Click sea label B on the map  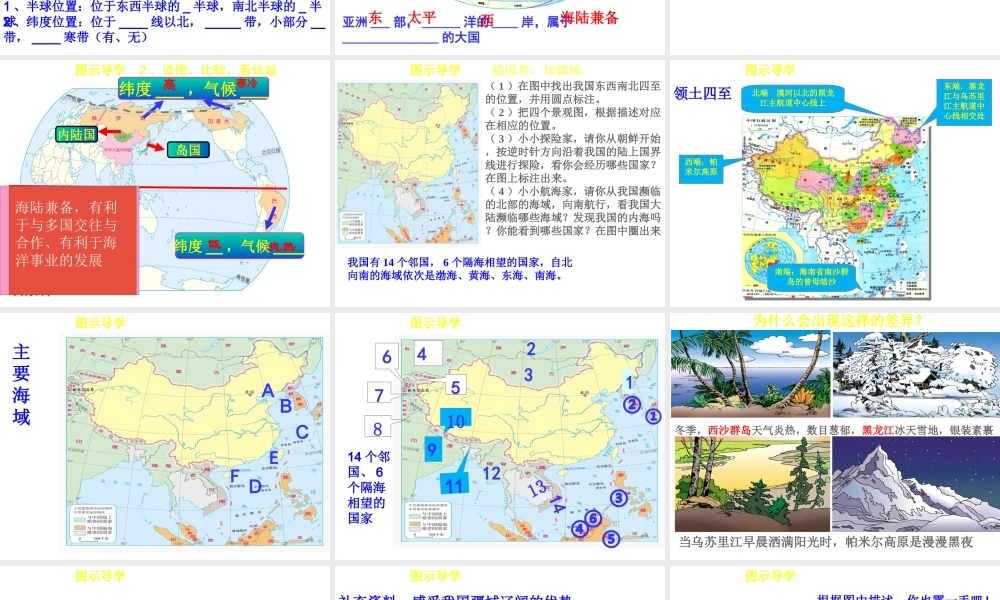pos(286,406)
